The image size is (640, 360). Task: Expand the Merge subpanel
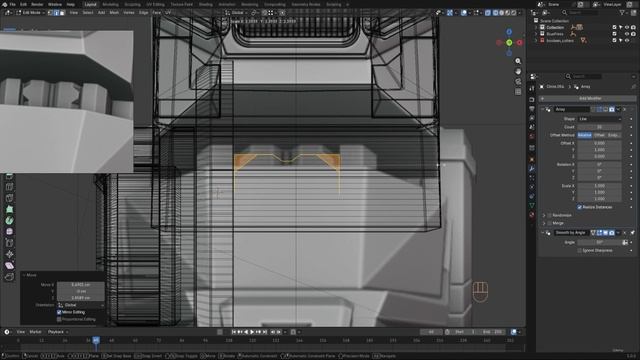pos(544,223)
